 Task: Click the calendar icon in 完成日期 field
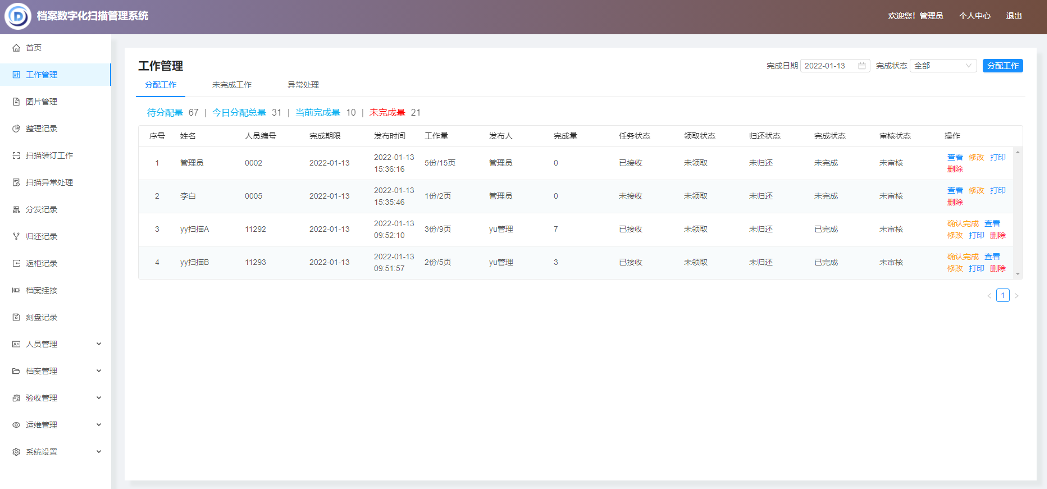[x=862, y=66]
